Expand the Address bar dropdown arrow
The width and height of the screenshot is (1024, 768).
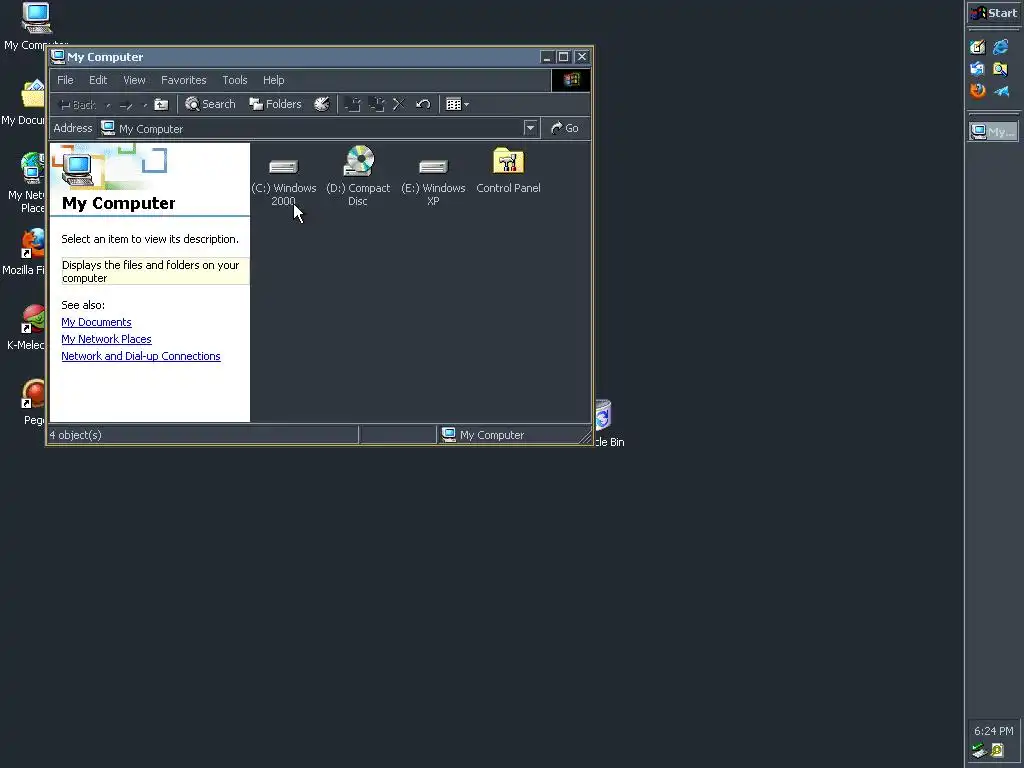530,128
